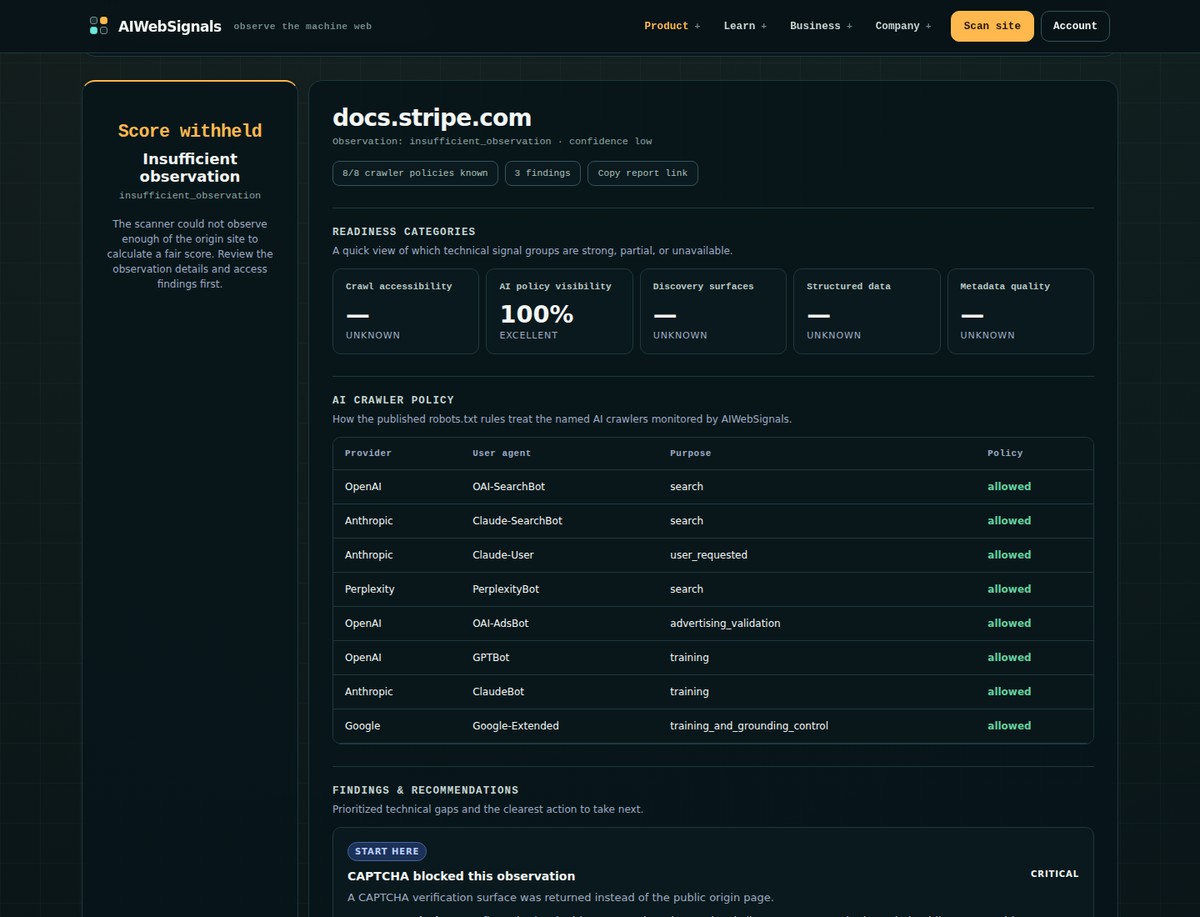Select the Claude-SearchBot user agent cell
This screenshot has height=917, width=1200.
[x=518, y=521]
